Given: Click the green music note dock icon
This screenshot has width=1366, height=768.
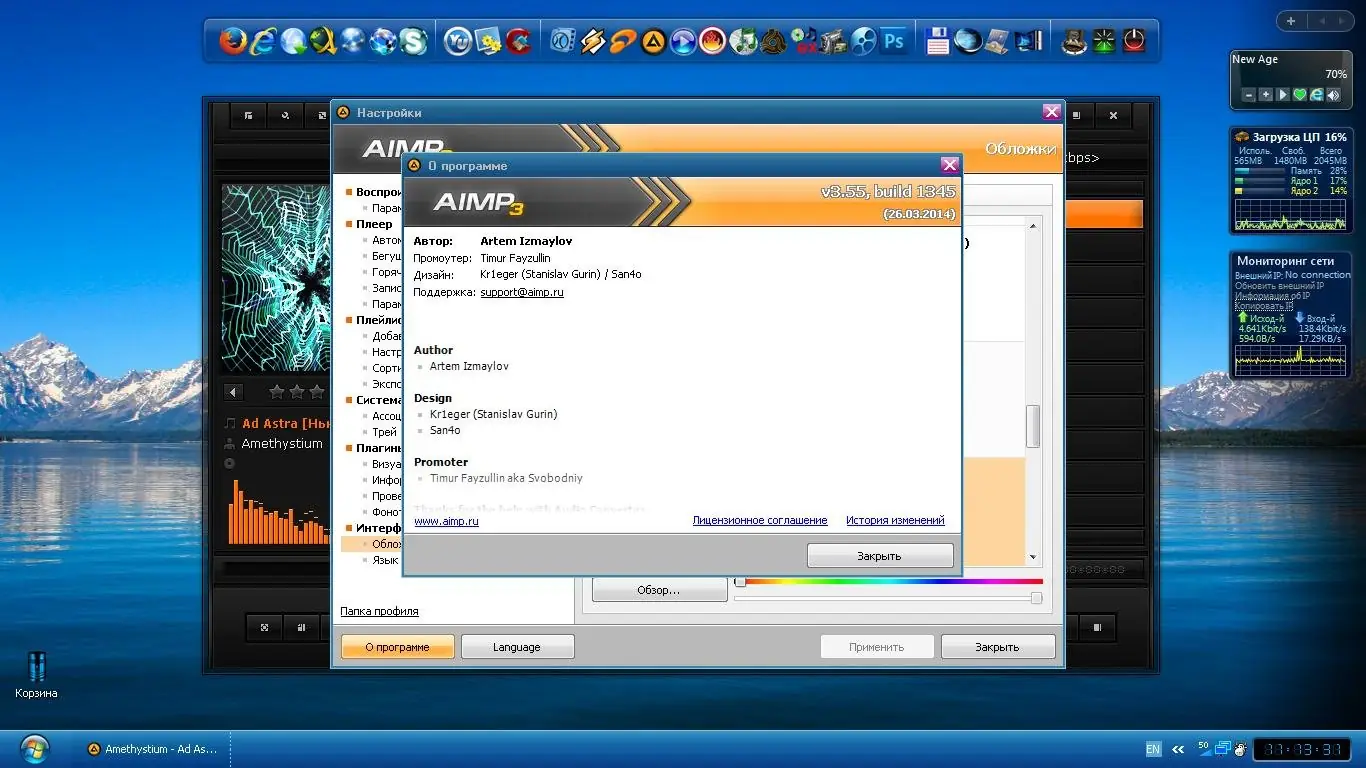Looking at the screenshot, I should coord(743,41).
